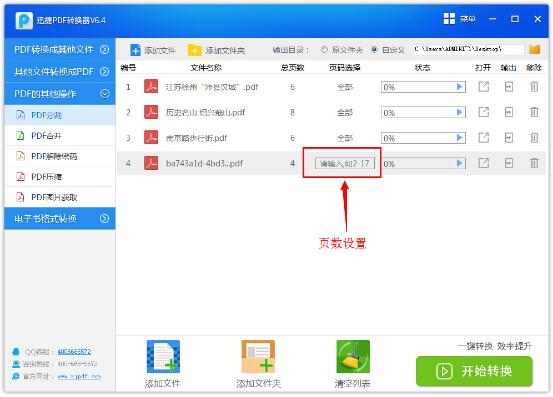Click 全部 page selection in row 2
Viewport: 553px width, 397px height.
coord(345,113)
